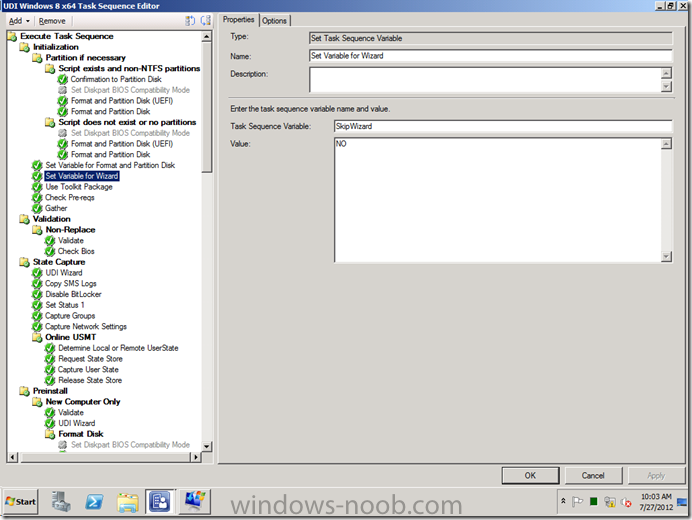This screenshot has width=692, height=520.
Task: Select the Use Toolkit Package step
Action: pos(79,187)
